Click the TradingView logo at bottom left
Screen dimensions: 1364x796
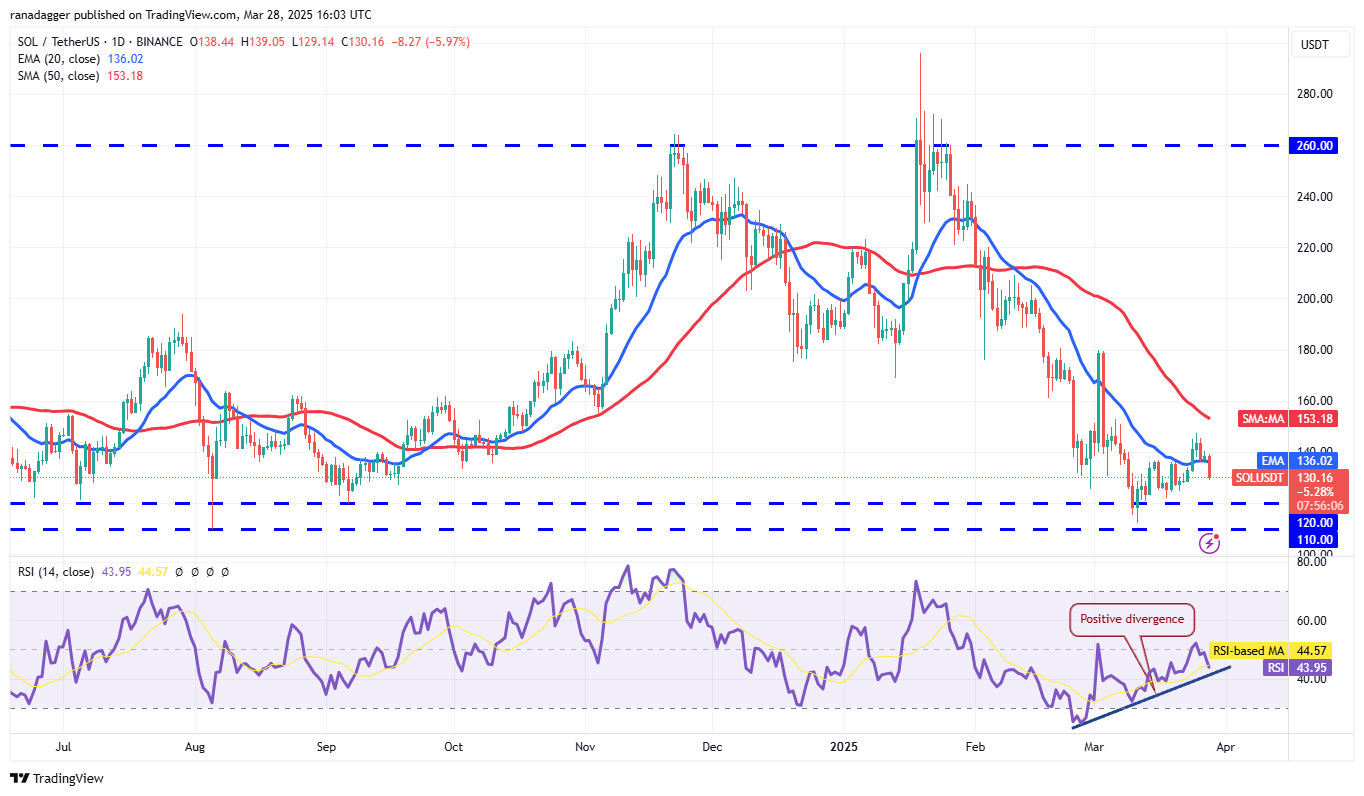[57, 778]
